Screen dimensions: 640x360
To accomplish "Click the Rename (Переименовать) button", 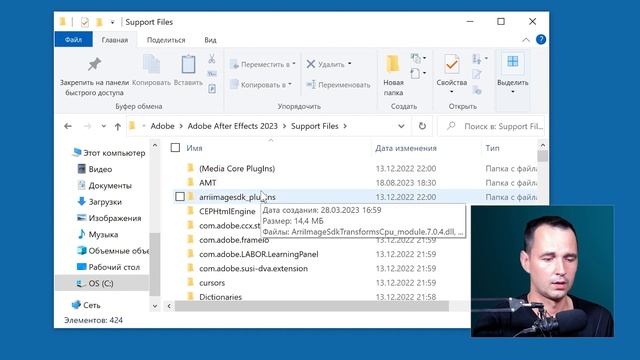I will pos(338,84).
